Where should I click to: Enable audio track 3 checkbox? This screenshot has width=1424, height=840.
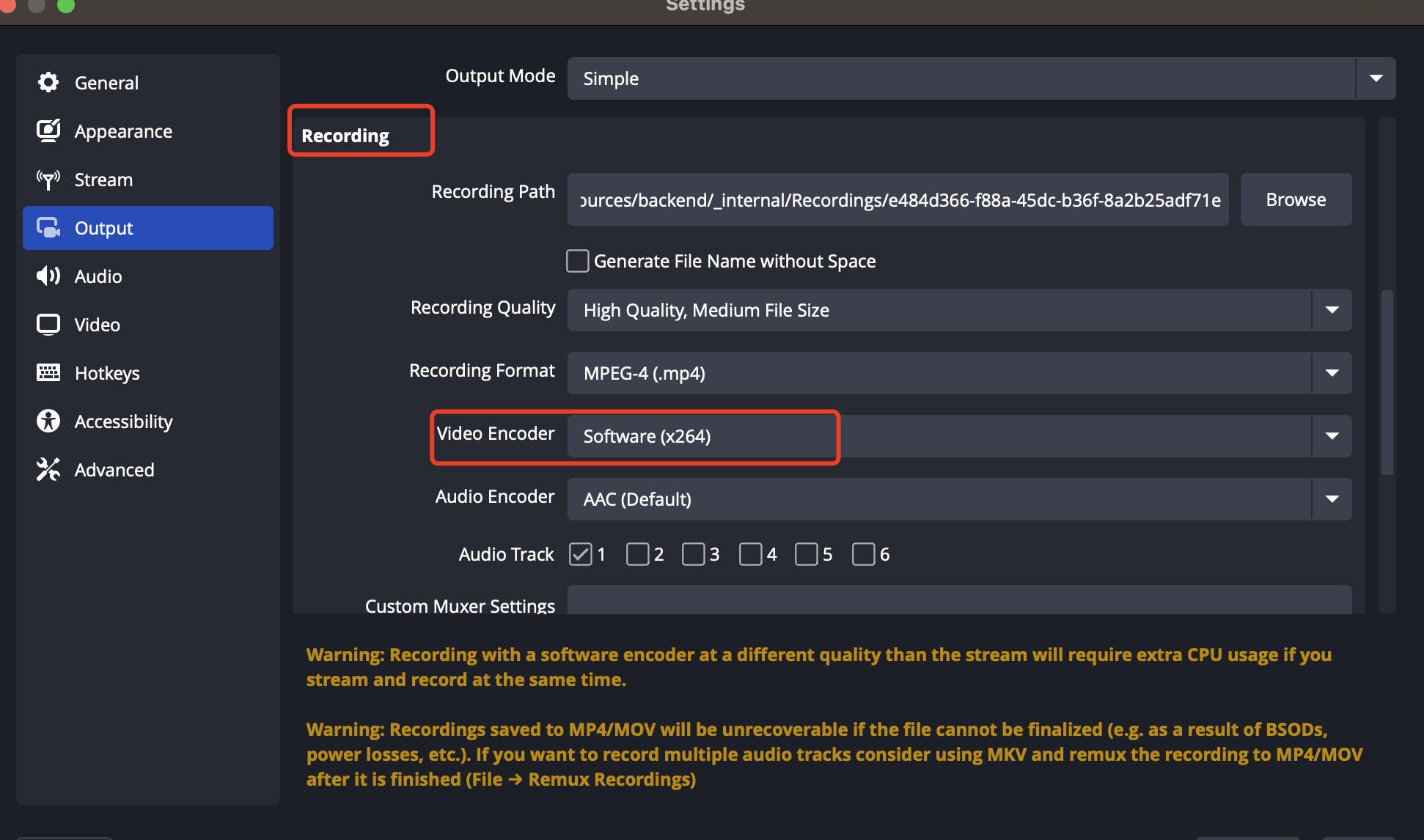click(693, 554)
